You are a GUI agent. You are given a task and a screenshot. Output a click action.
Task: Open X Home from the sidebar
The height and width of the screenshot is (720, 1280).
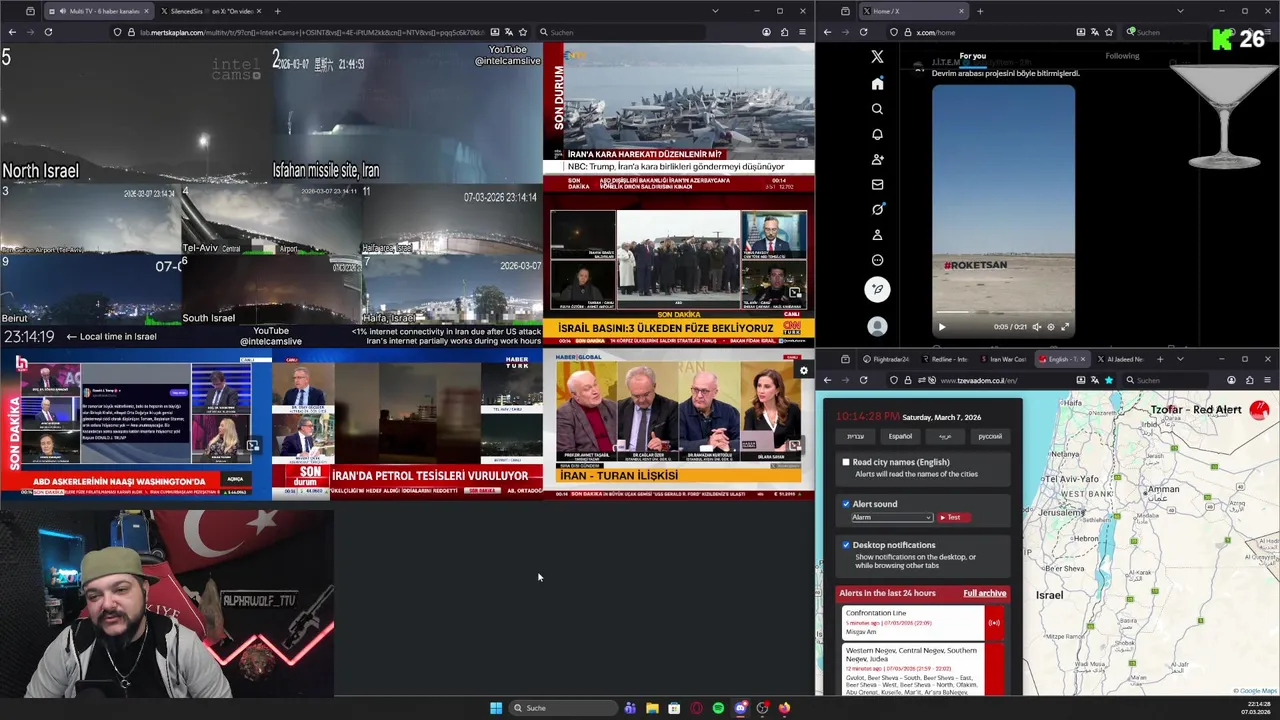tap(877, 84)
